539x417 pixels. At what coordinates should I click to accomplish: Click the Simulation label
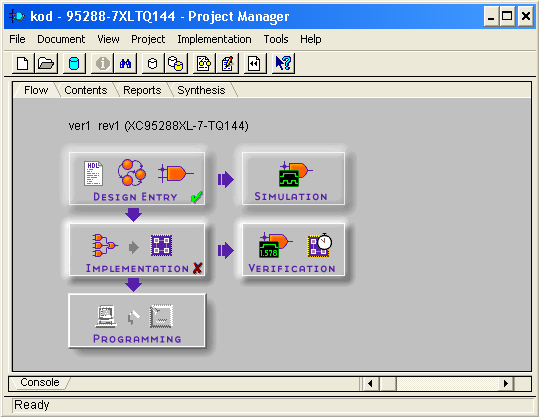click(x=291, y=197)
